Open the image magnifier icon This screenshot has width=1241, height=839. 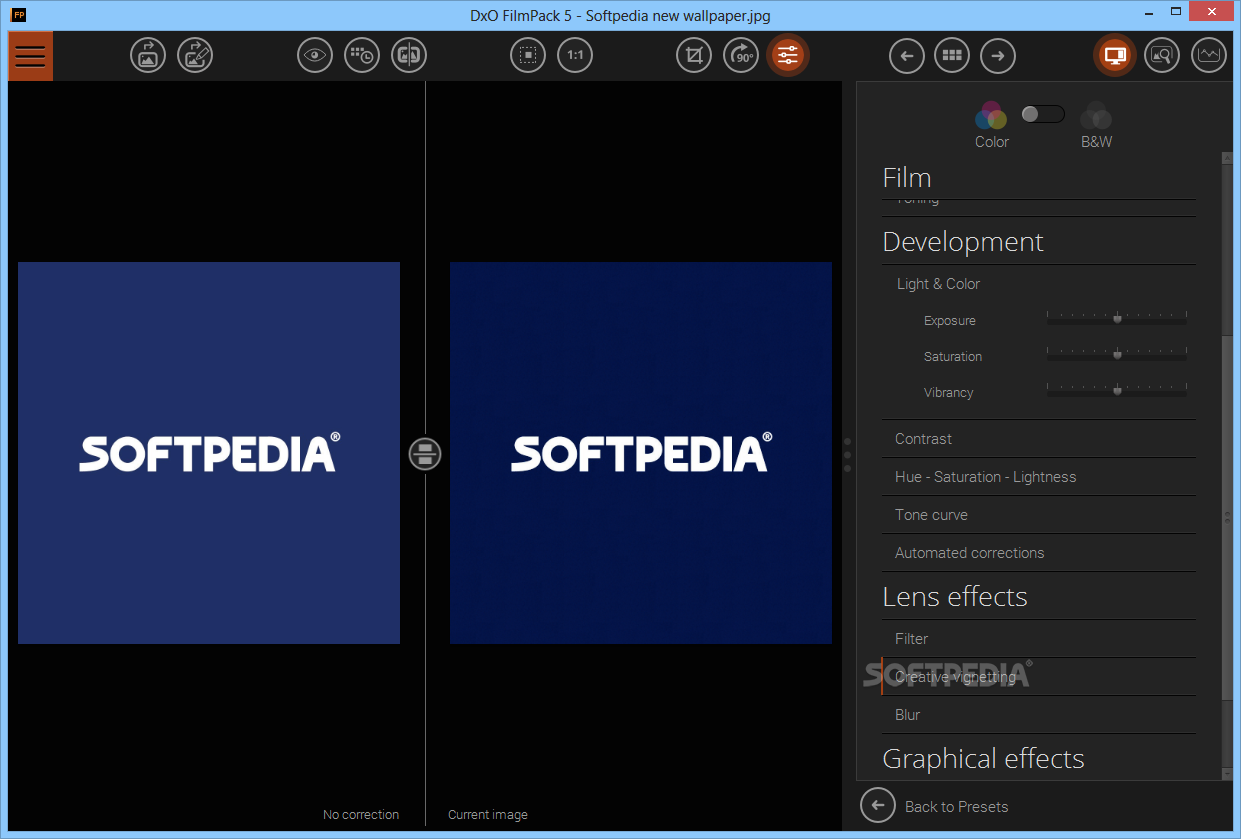1162,55
